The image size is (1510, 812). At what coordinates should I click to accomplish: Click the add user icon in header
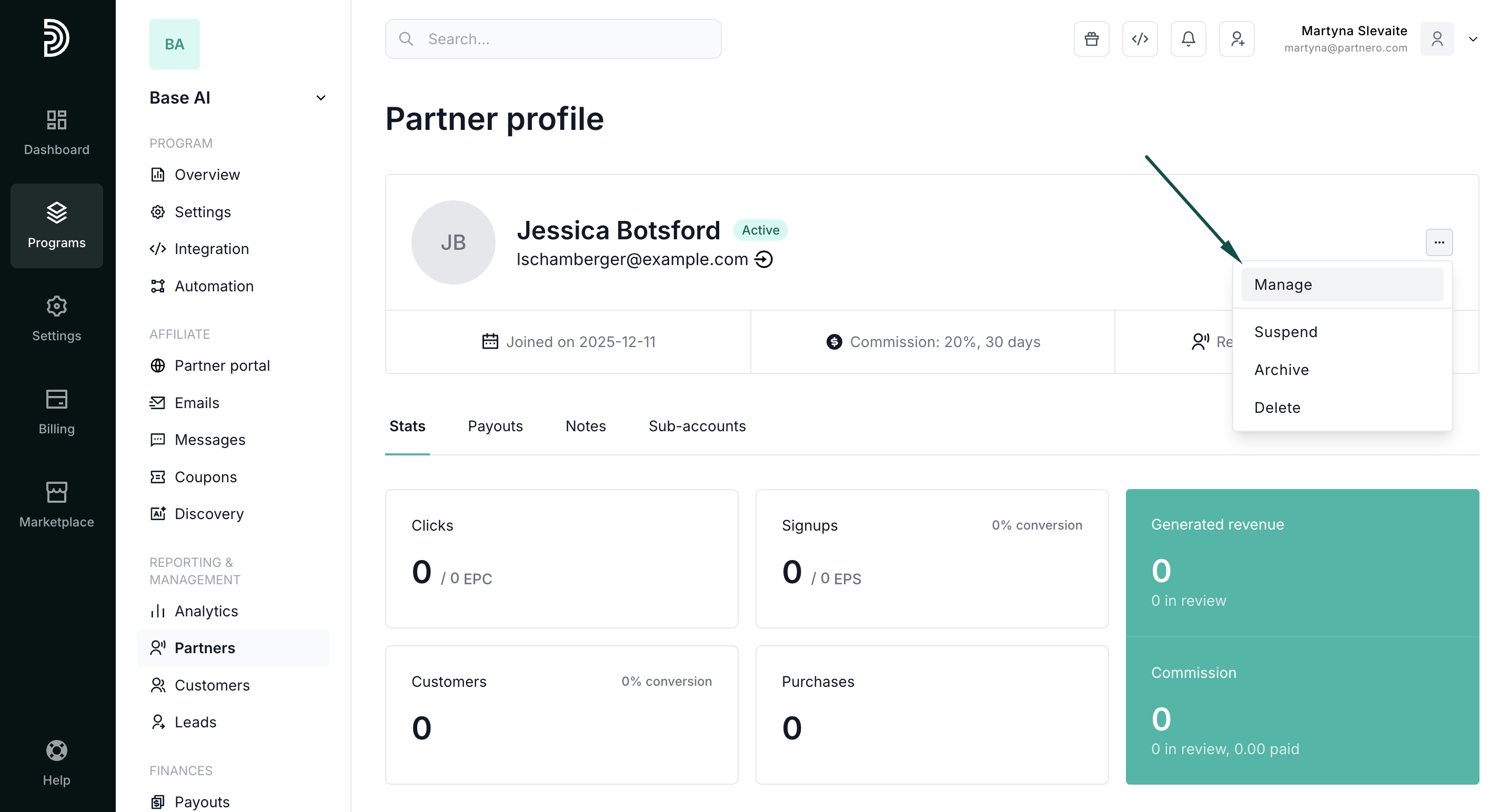click(1236, 39)
